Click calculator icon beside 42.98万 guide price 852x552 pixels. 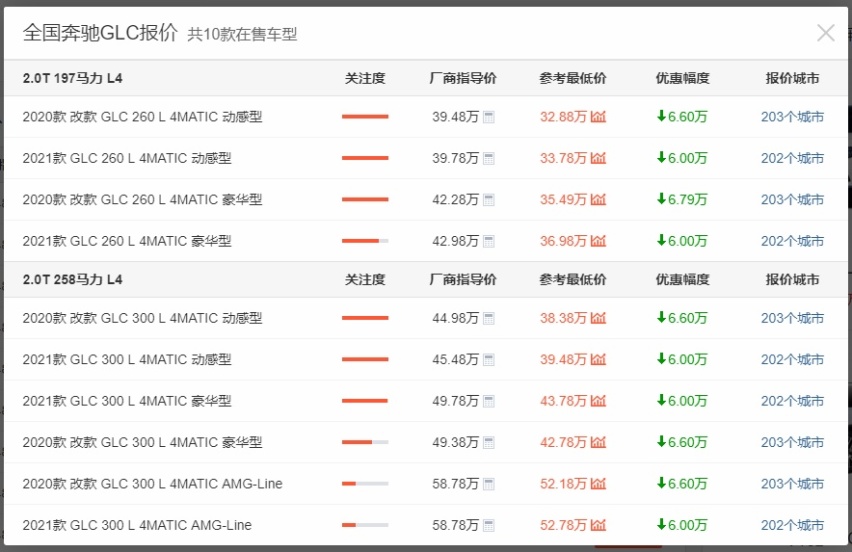[489, 241]
